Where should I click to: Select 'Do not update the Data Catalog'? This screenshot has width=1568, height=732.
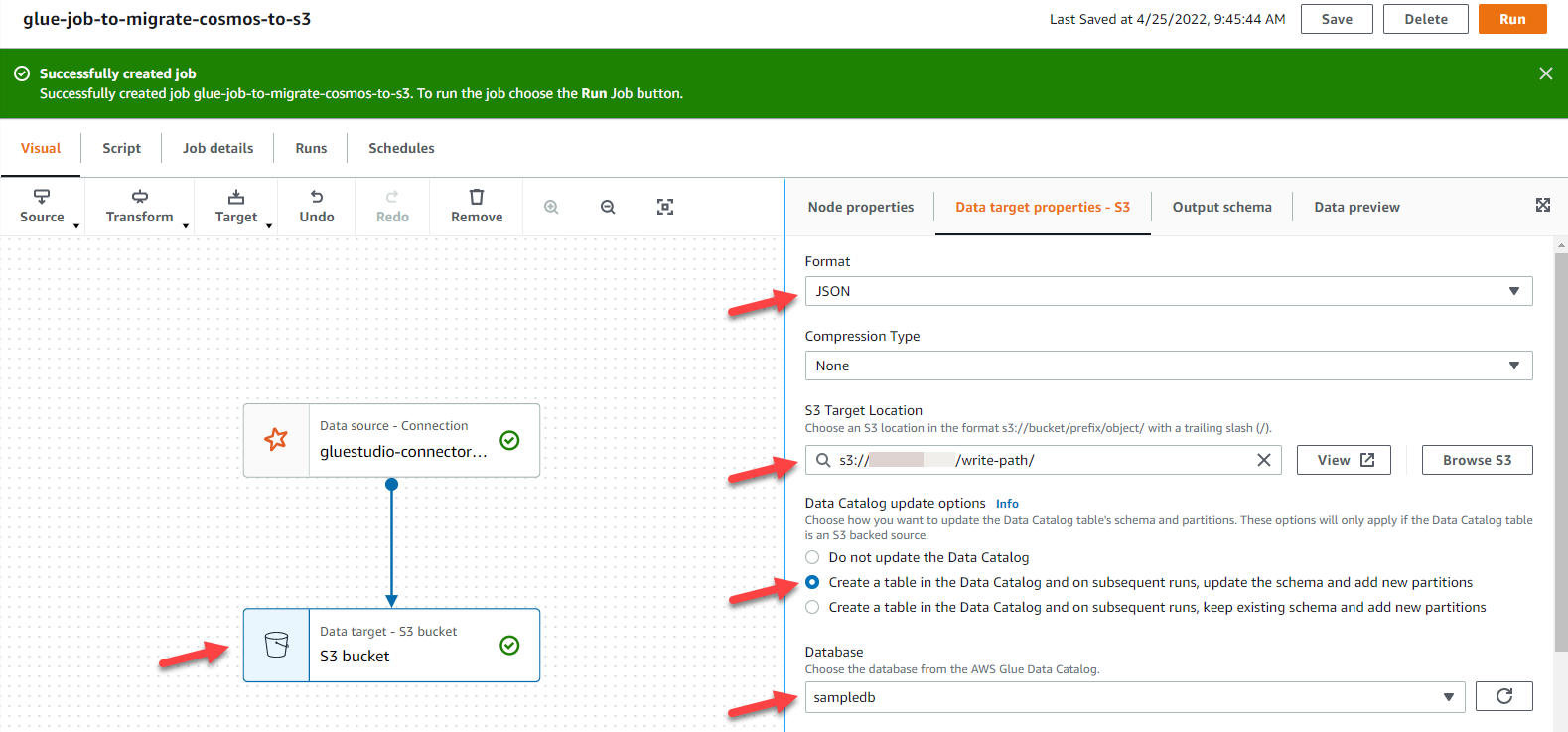(813, 557)
